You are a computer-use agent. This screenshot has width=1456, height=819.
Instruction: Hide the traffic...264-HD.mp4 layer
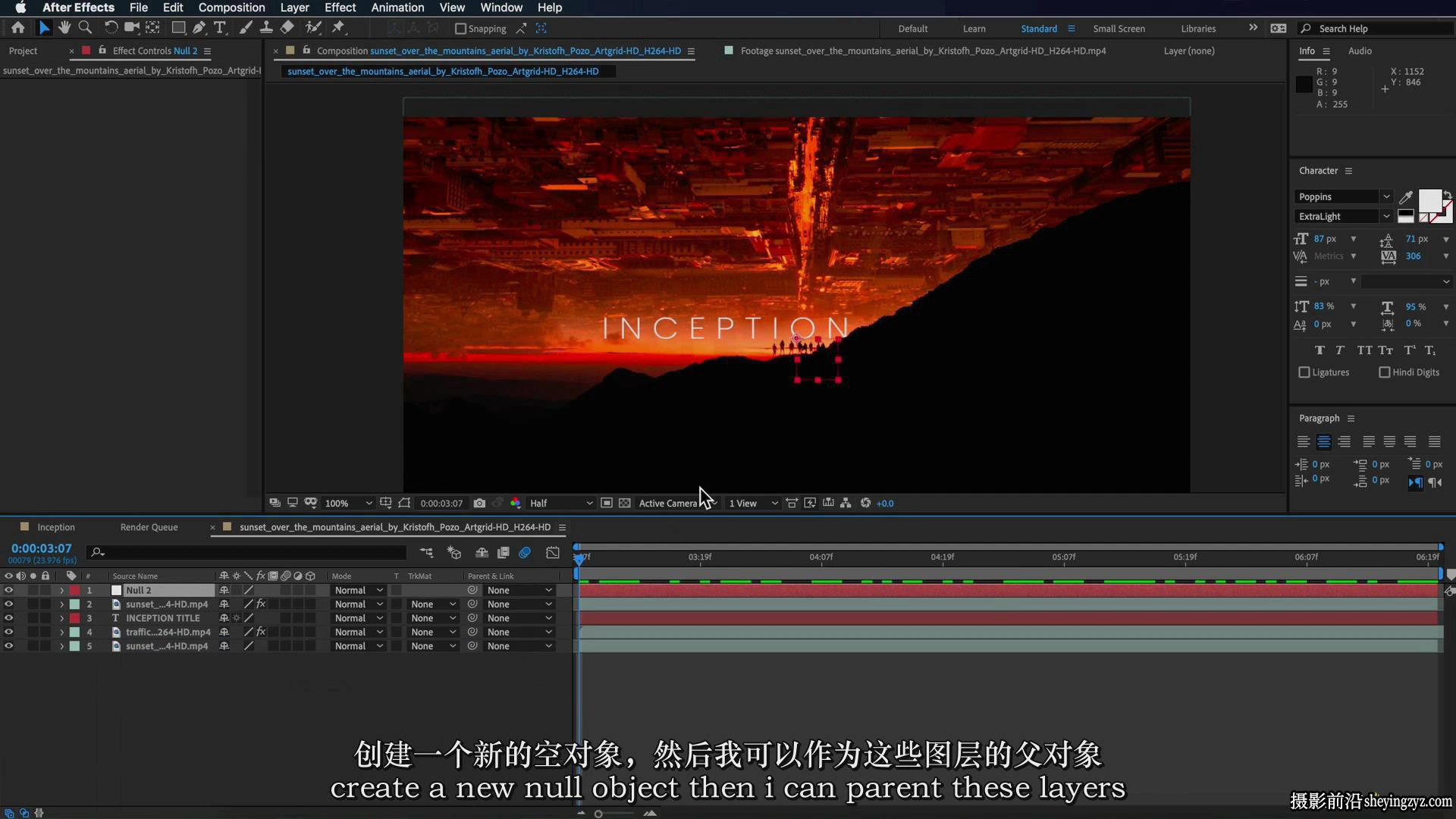tap(8, 632)
